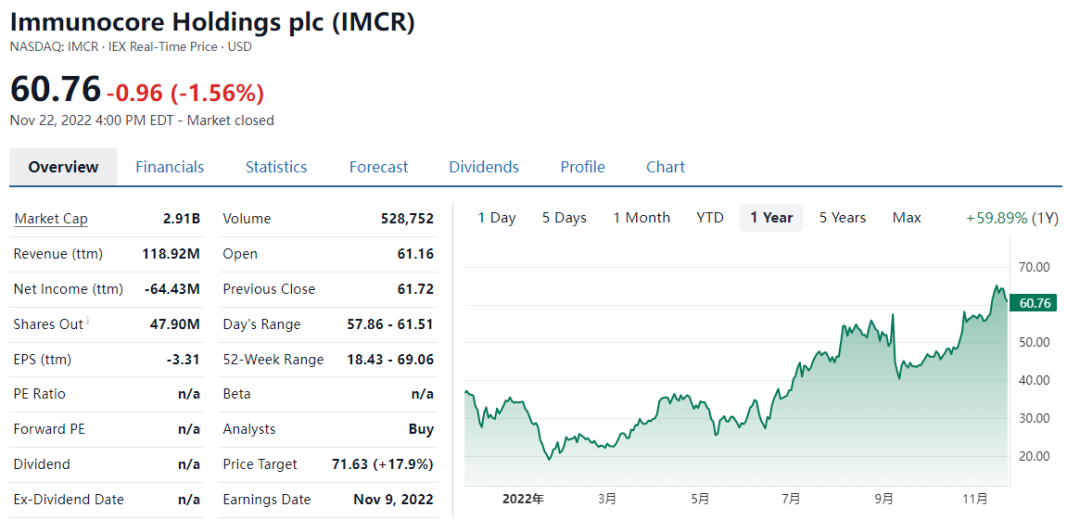Click the Market Cap link
Screen dimensions: 1080x520
(x=51, y=219)
